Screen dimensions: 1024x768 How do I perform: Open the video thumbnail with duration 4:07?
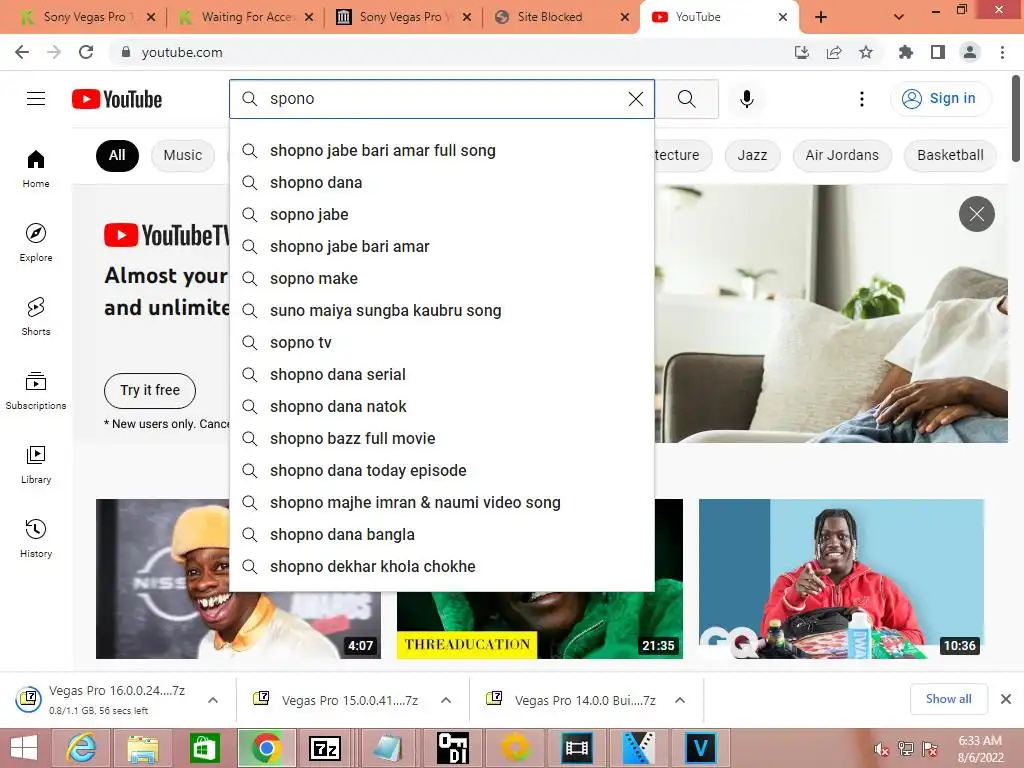click(238, 579)
